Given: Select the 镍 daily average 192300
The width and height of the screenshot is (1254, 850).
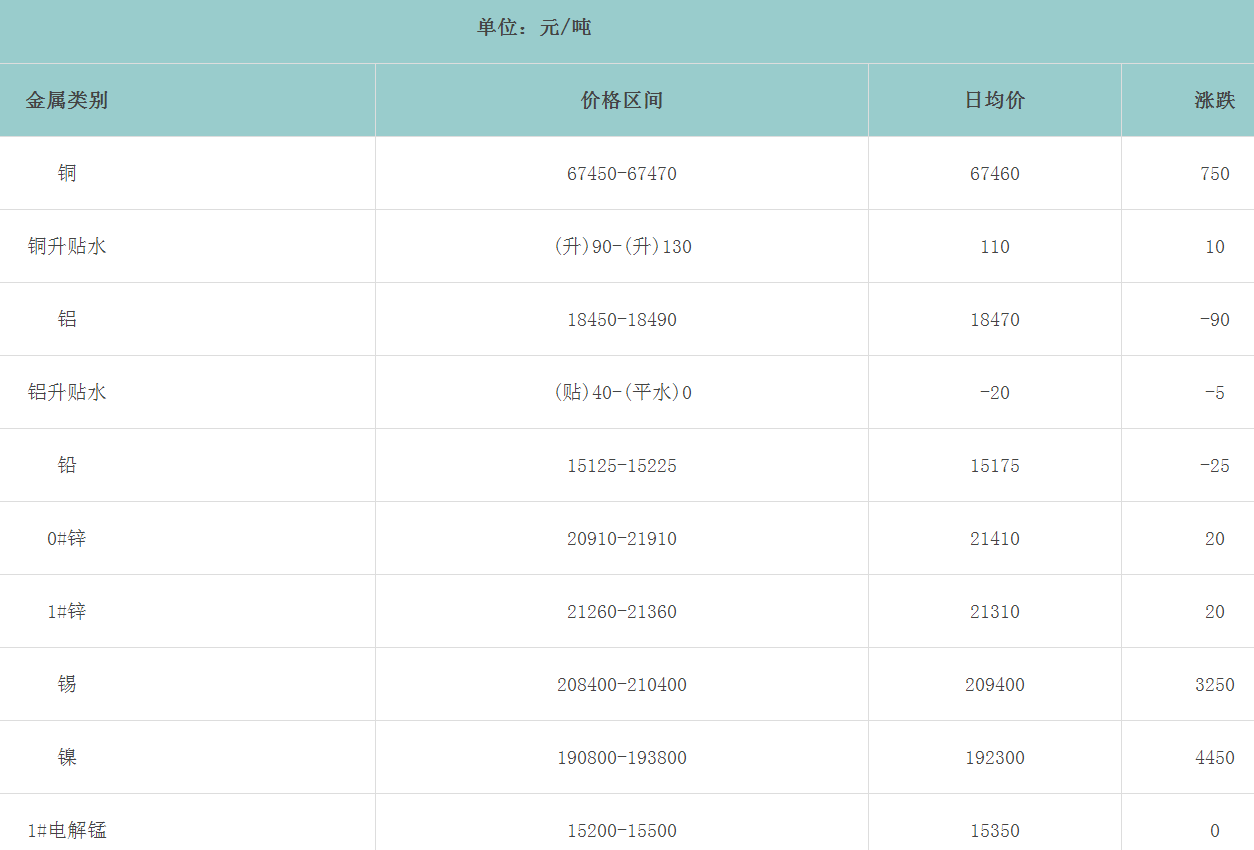Looking at the screenshot, I should [995, 758].
